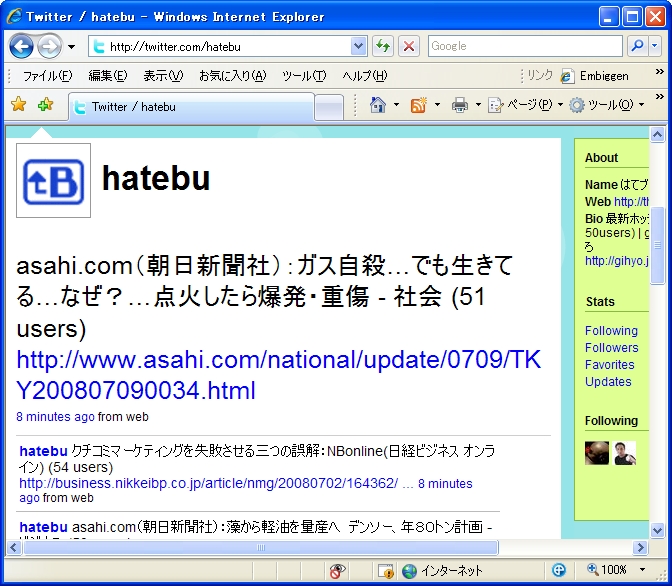The height and width of the screenshot is (586, 672).
Task: Expand command bar overflow chevron
Action: 660,97
